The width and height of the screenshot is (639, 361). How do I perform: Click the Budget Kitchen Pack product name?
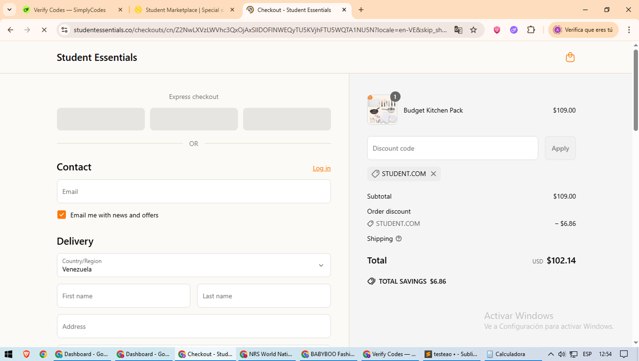click(x=433, y=110)
